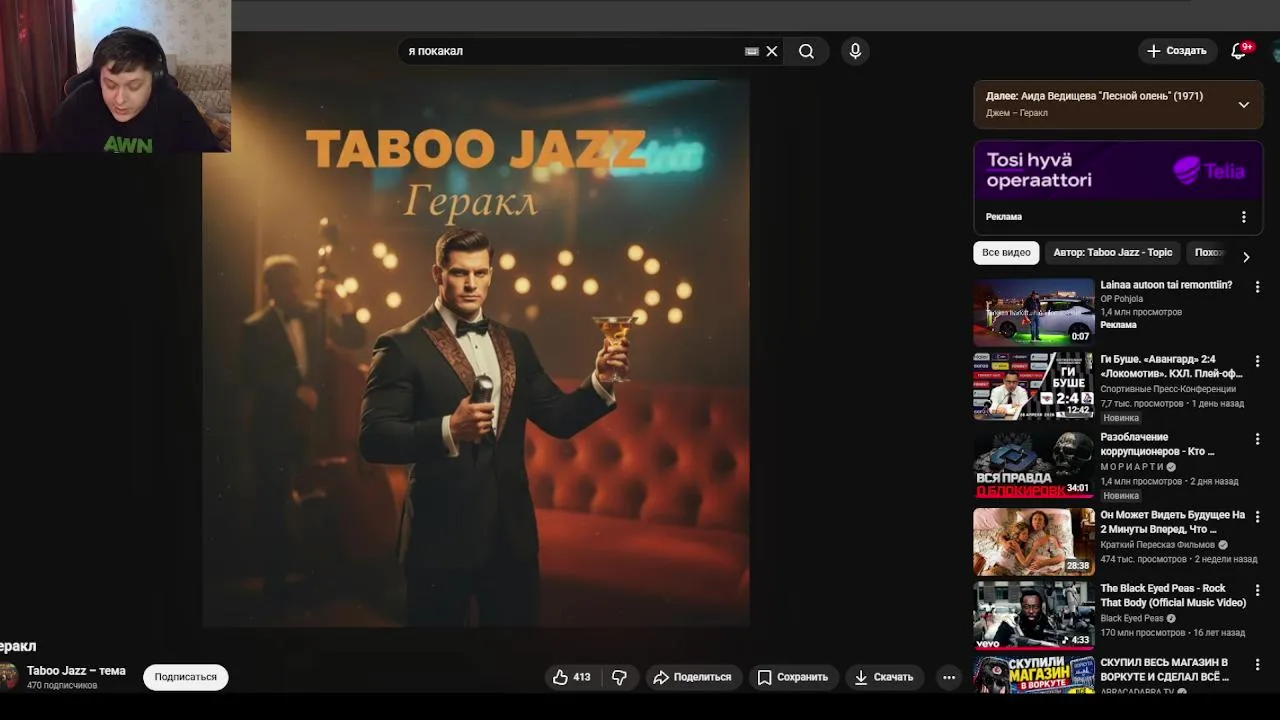Select the partially visible 'Похожие' chip
The height and width of the screenshot is (720, 1280).
coord(1209,253)
